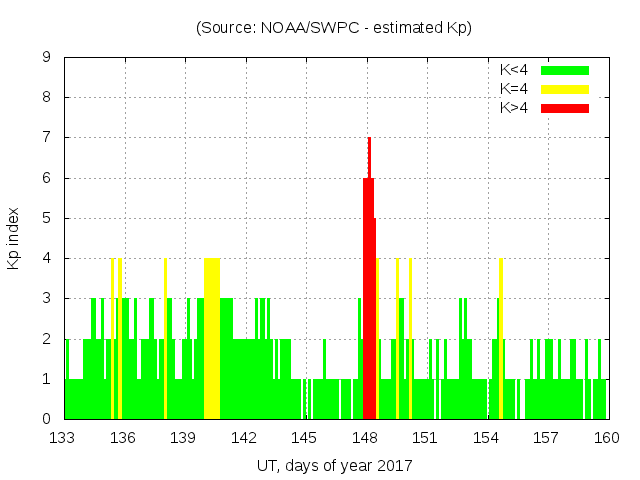Click the 160 tick label on x-axis
640x480 pixels.
pos(607,438)
